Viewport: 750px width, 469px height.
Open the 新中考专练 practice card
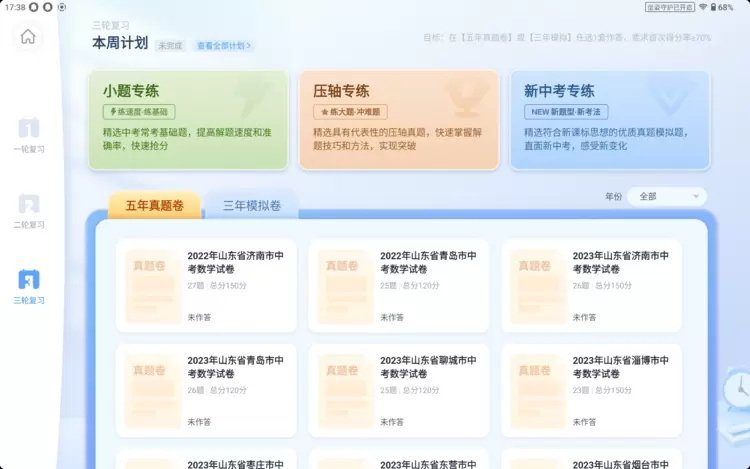pos(609,120)
